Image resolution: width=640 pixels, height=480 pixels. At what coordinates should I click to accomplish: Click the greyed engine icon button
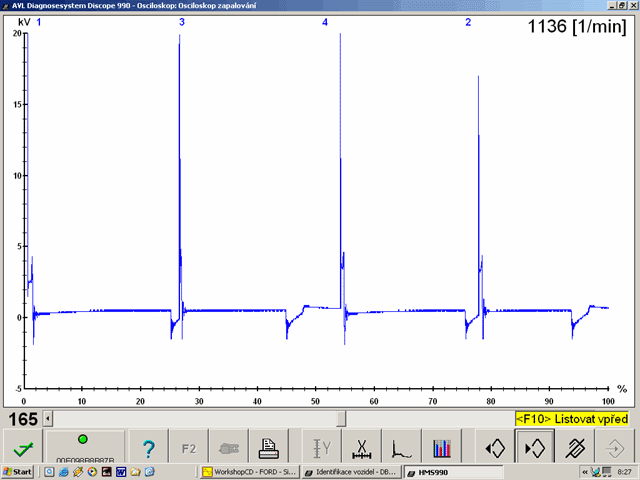click(229, 448)
